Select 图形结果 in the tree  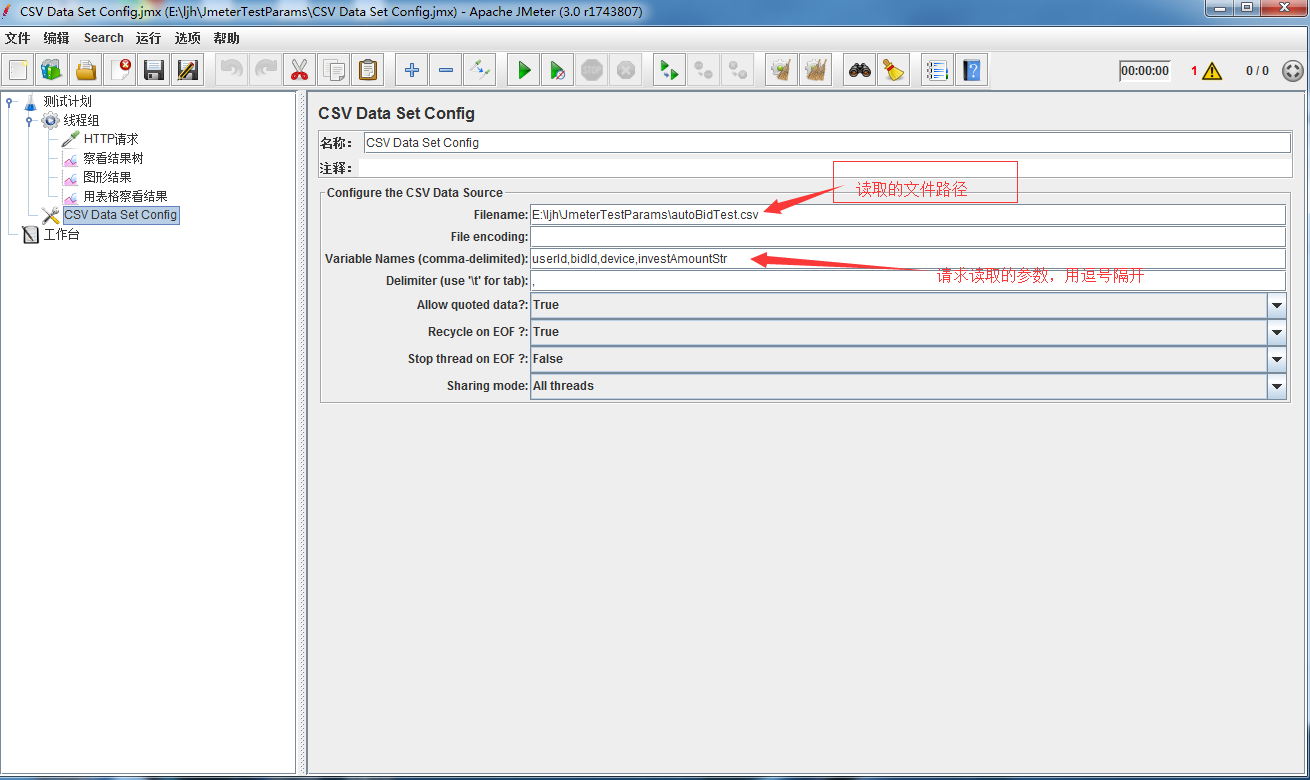(x=107, y=177)
